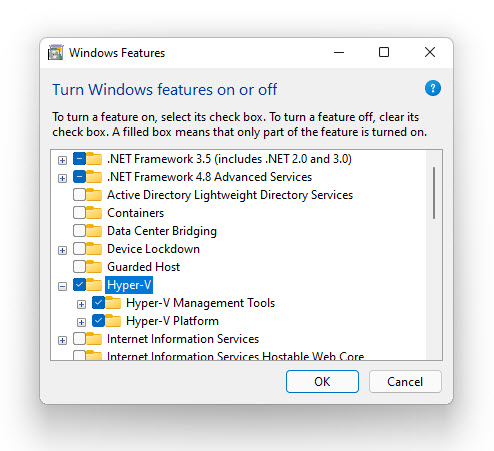Select .NET Framework 4.8 Advanced Services label
Image resolution: width=494 pixels, height=451 pixels.
click(x=210, y=177)
